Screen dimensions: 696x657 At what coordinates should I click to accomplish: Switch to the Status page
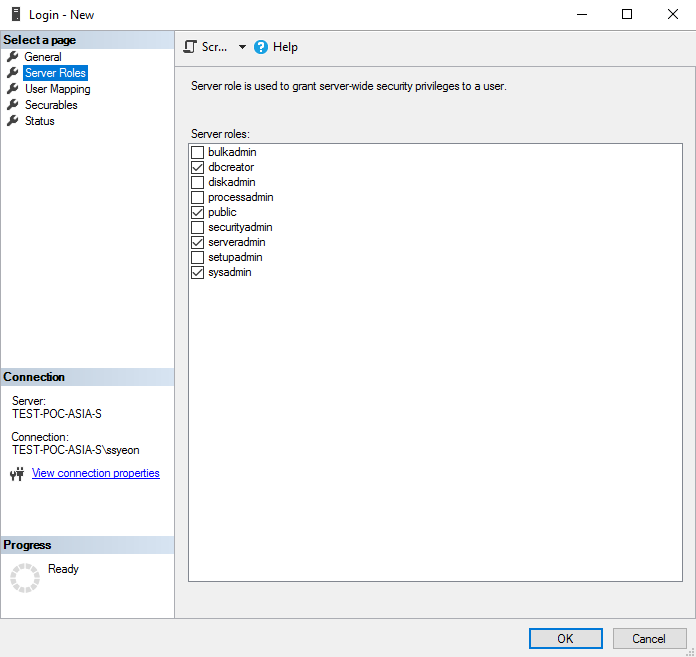pos(40,121)
